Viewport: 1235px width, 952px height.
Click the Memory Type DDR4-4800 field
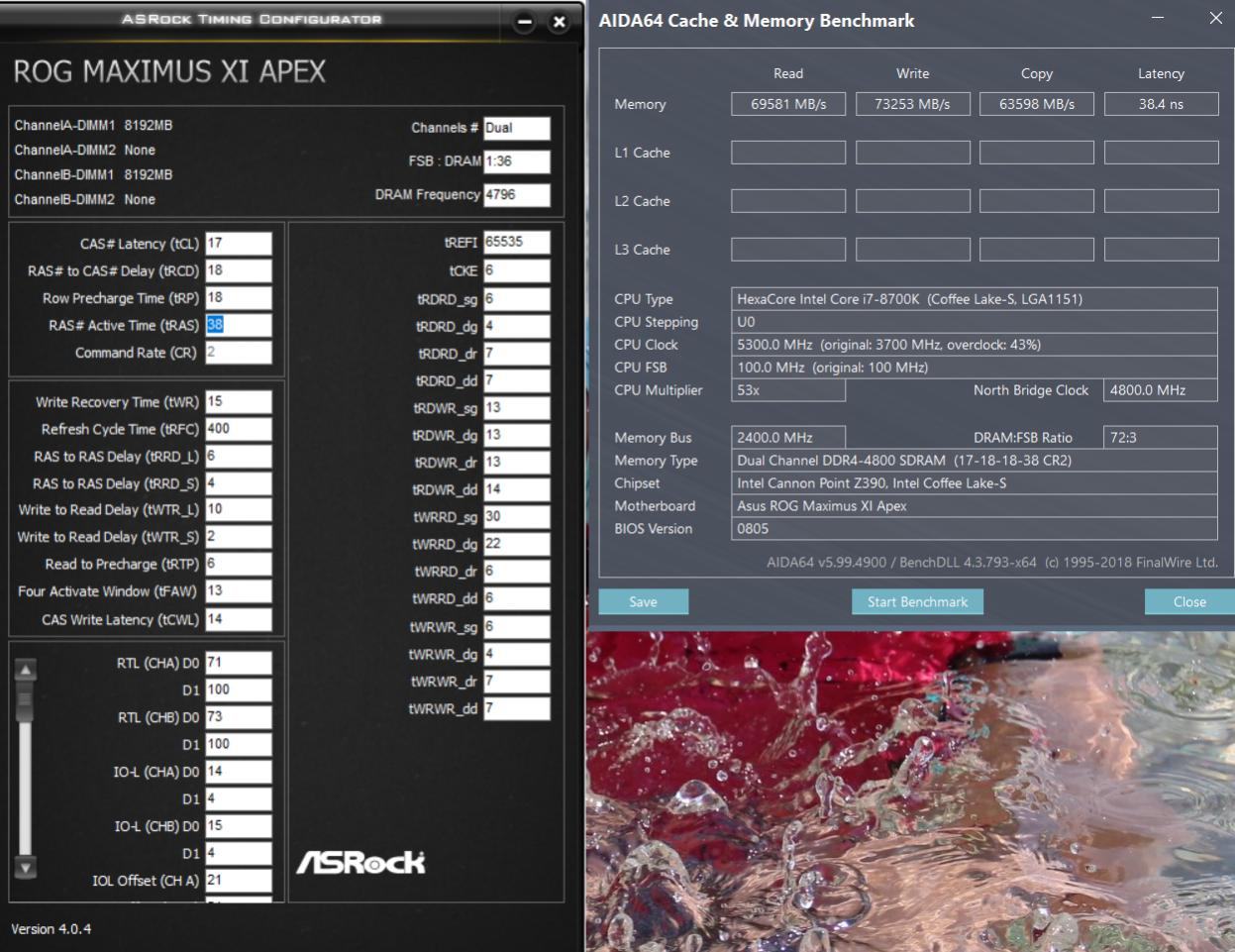point(975,461)
